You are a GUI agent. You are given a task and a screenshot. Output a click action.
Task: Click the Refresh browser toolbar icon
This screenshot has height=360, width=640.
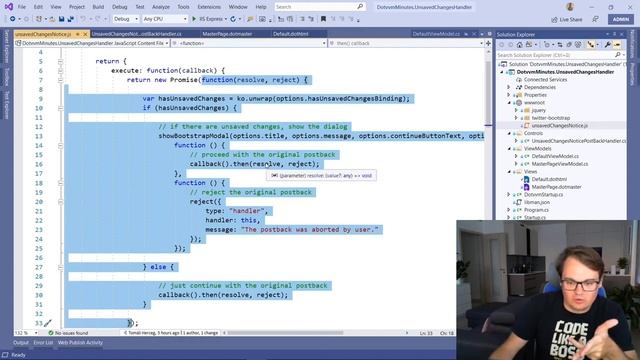click(x=233, y=19)
